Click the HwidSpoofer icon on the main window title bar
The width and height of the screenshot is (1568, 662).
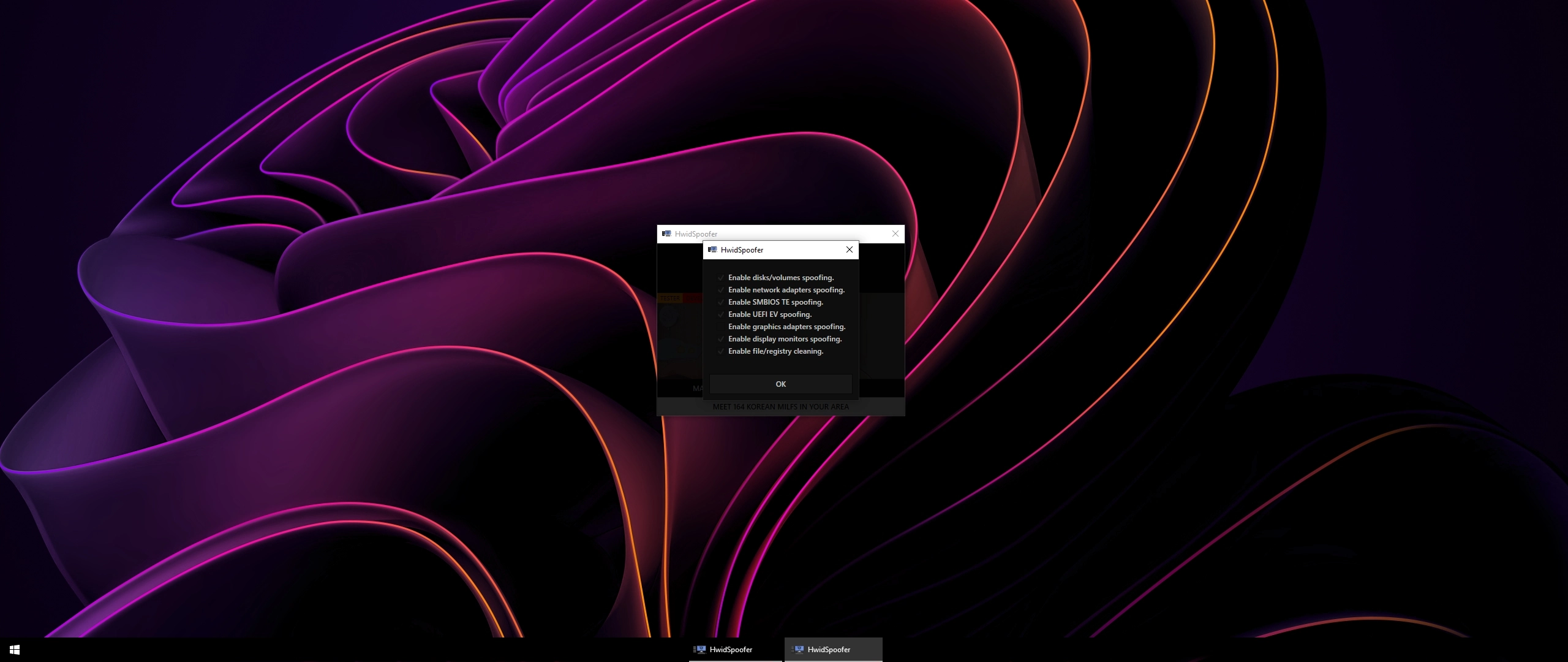point(666,234)
